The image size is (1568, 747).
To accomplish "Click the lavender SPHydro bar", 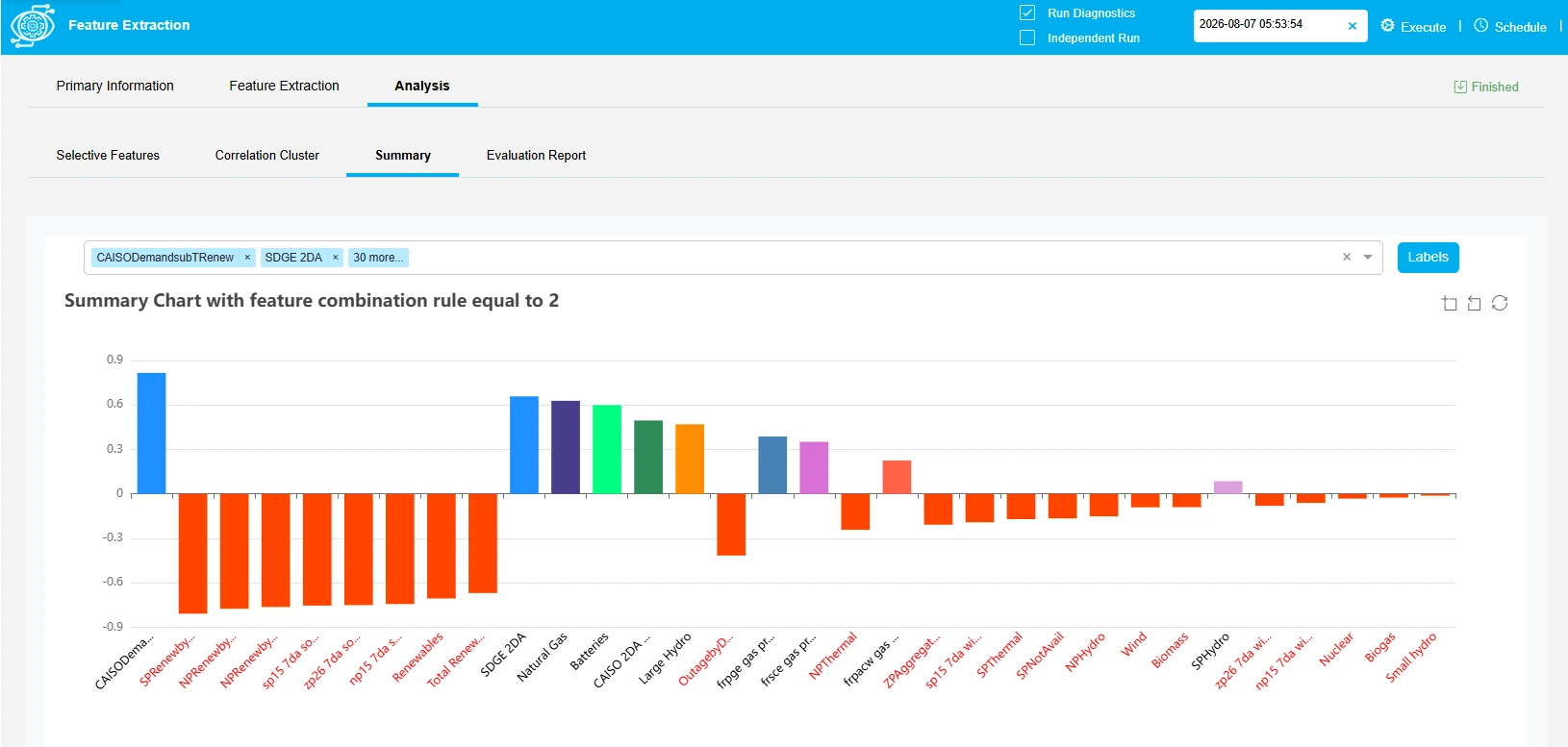I will coord(1228,487).
